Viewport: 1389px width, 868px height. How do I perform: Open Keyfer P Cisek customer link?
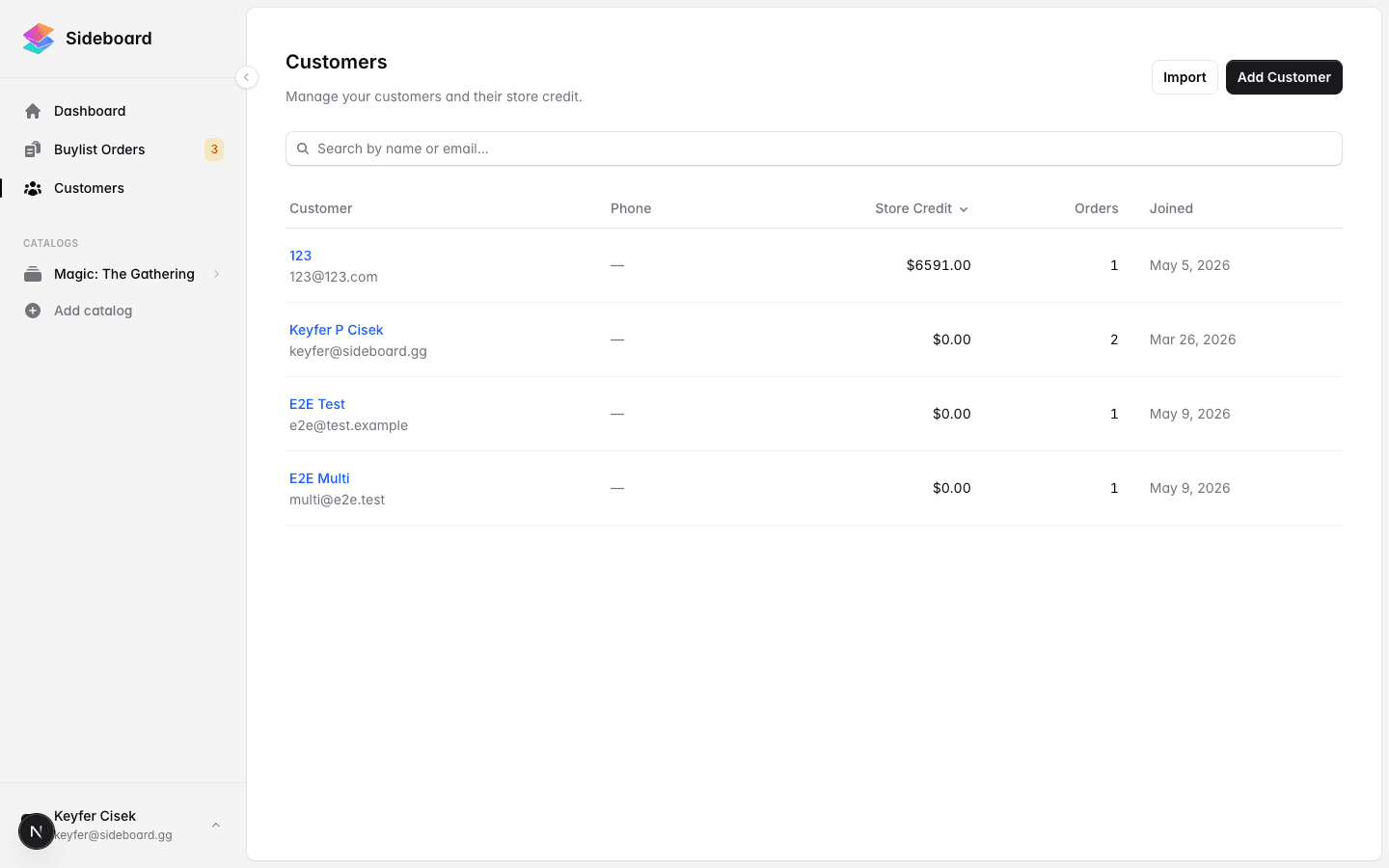(x=336, y=330)
